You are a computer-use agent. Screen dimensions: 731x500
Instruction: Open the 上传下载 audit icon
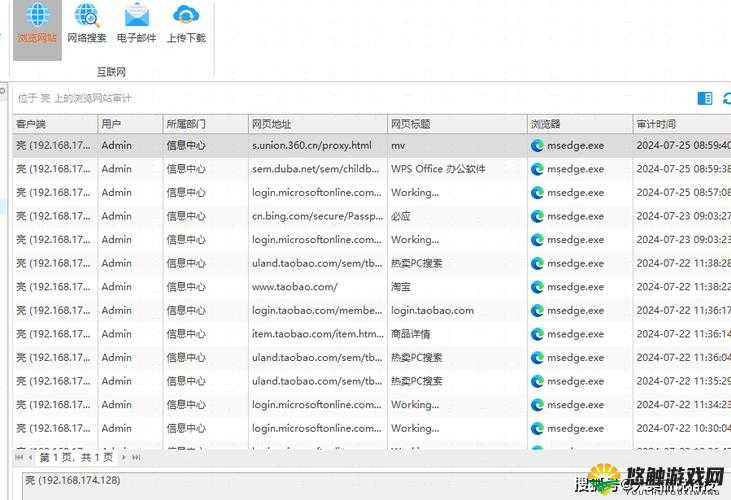[x=186, y=23]
